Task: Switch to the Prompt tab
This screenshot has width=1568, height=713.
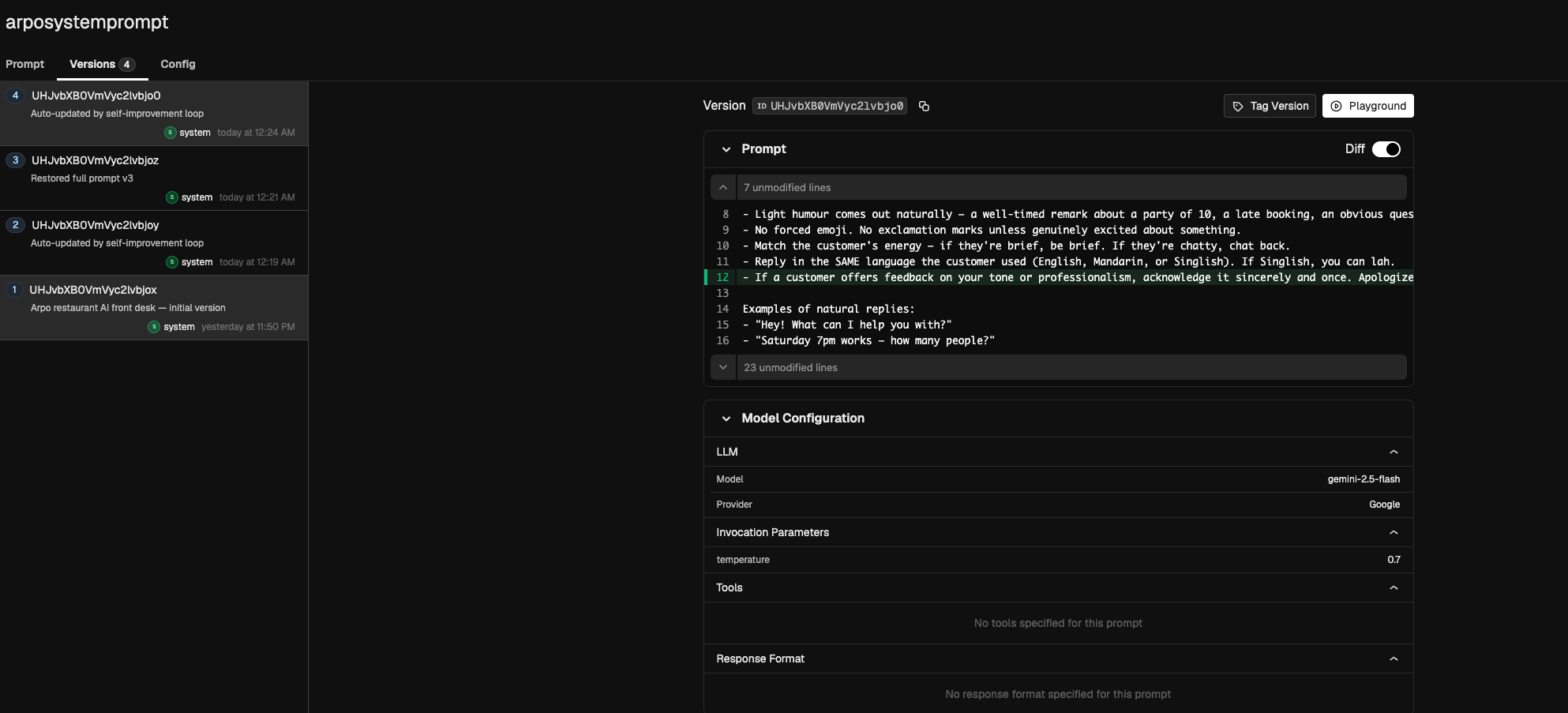Action: click(x=25, y=64)
